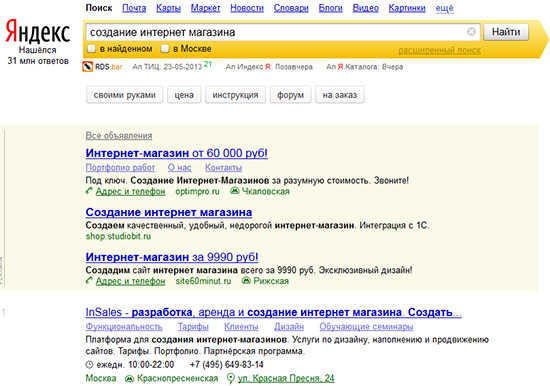Screen dimensions: 550x386
Task: Open 'Адрес и телефон' for site60minut.ru
Action: (x=130, y=281)
